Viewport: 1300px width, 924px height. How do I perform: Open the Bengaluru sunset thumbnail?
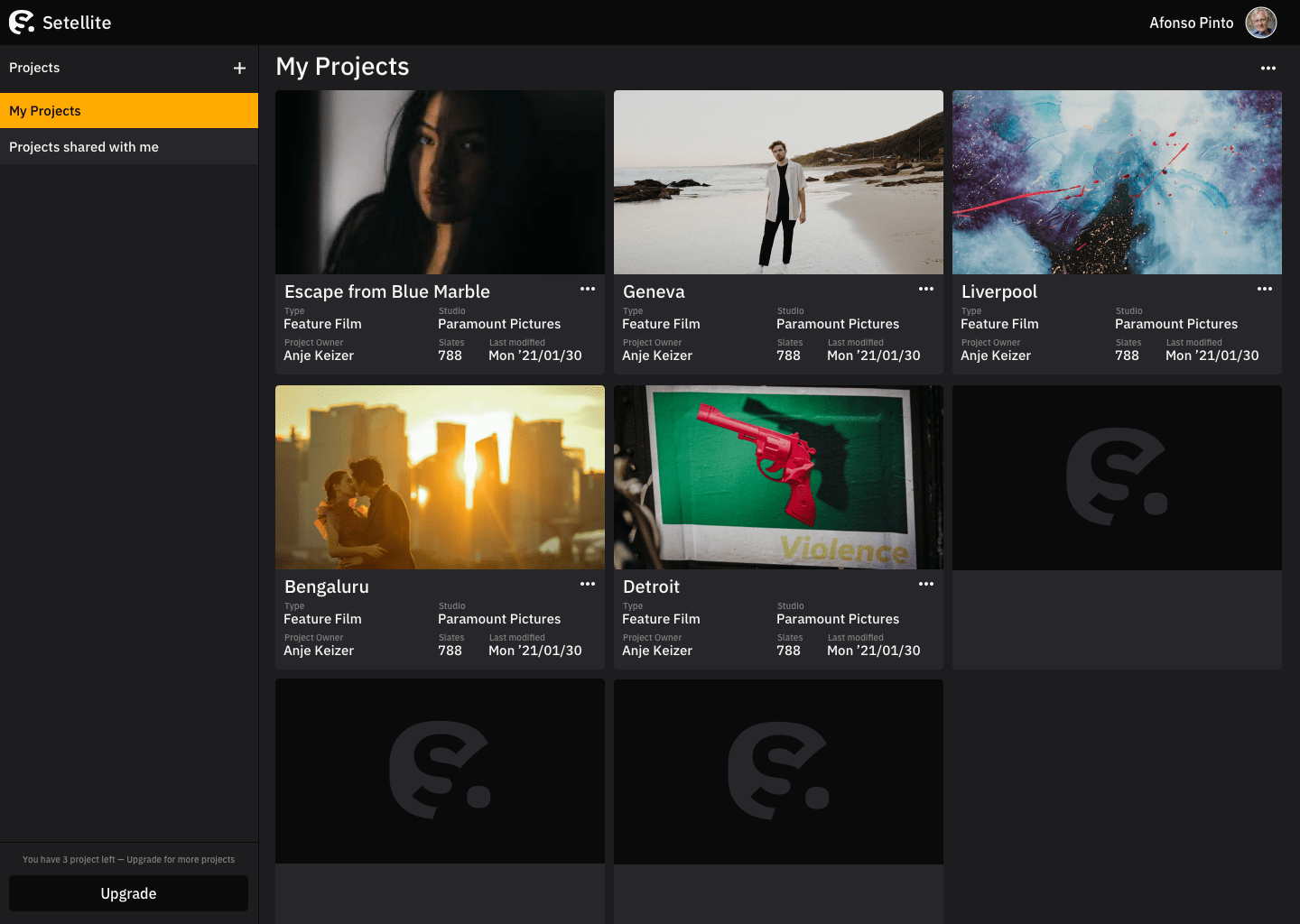click(x=440, y=477)
